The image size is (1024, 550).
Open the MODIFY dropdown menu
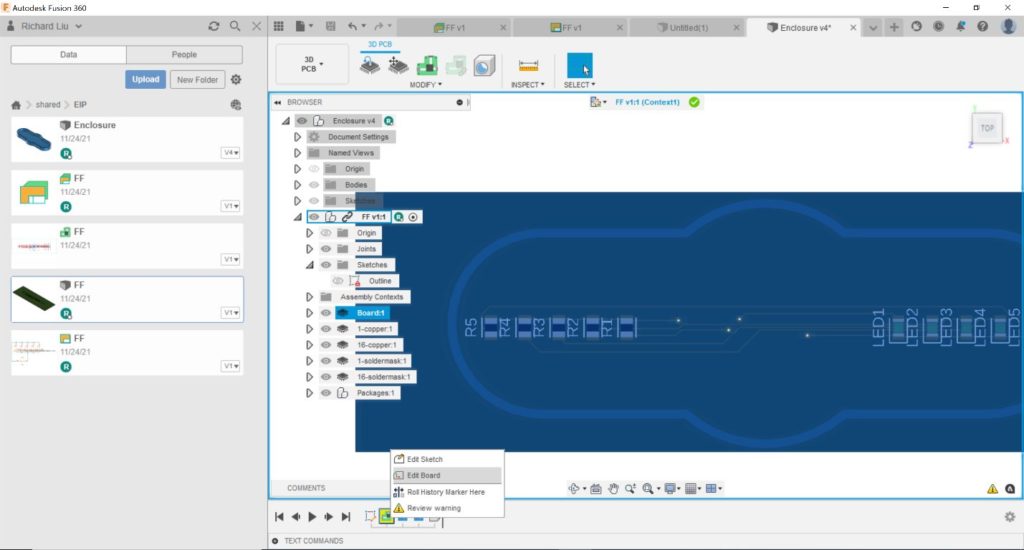(426, 85)
